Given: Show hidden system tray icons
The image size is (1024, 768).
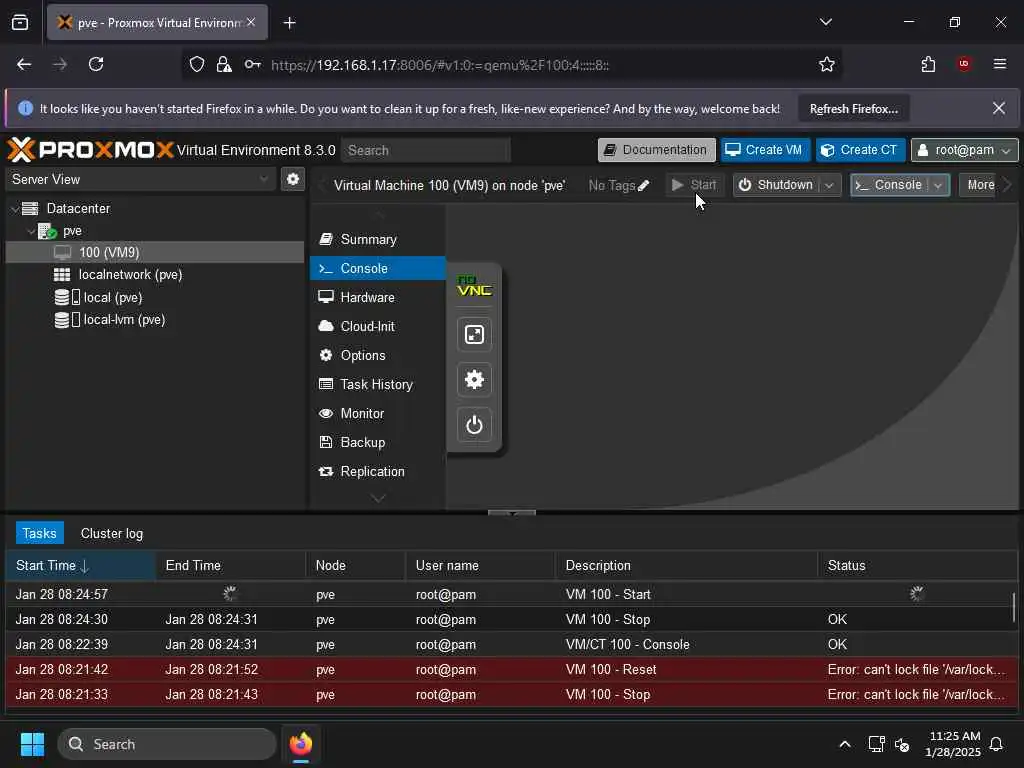Looking at the screenshot, I should click(844, 744).
